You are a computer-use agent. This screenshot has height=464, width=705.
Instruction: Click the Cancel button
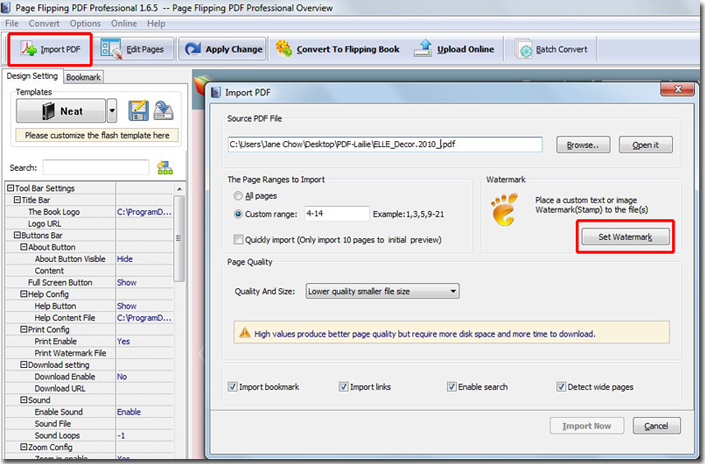coord(656,426)
